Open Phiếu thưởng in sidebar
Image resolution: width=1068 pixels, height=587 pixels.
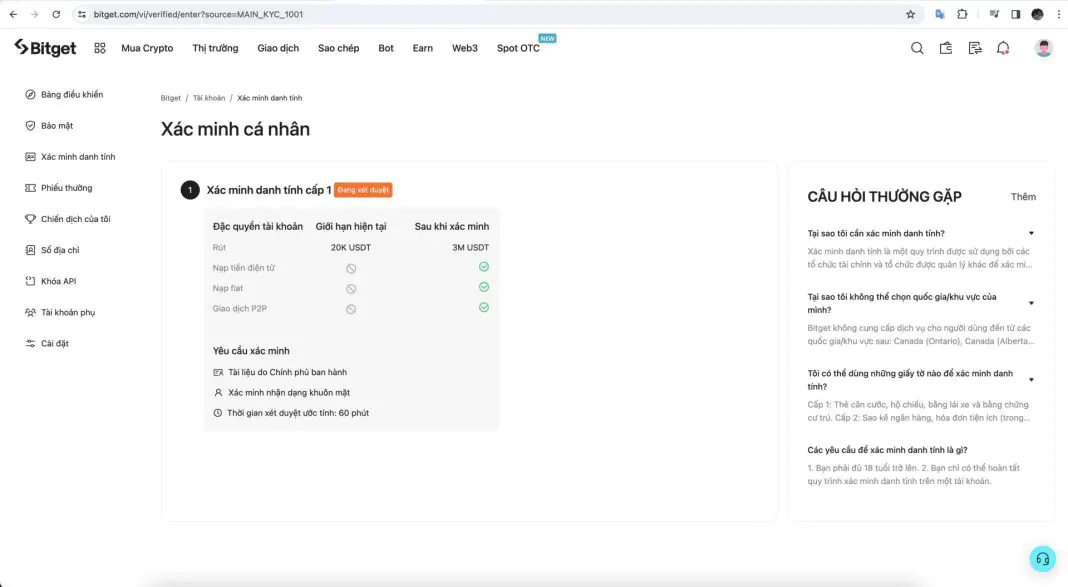59,188
